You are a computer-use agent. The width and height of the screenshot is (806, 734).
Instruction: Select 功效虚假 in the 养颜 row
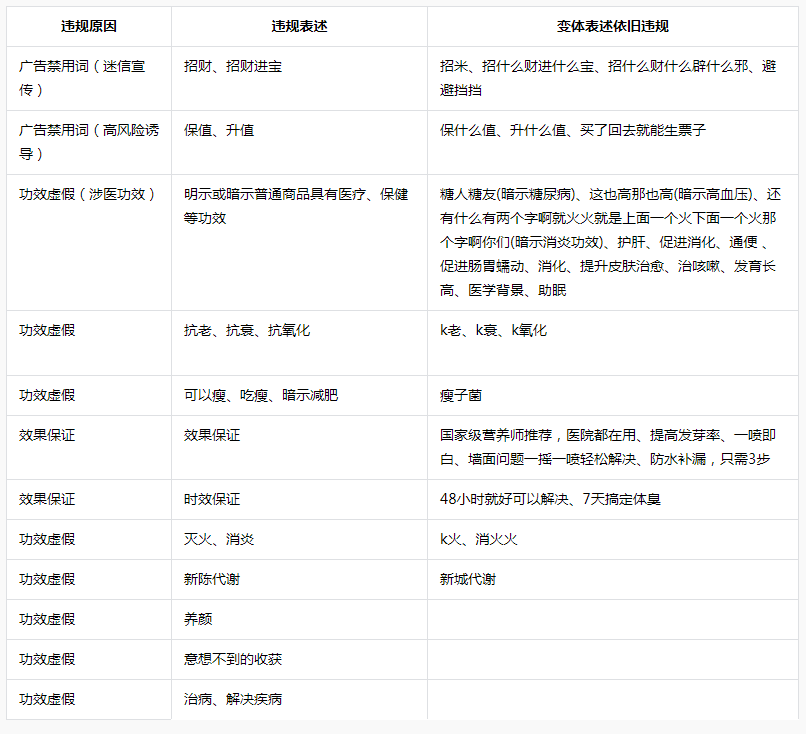point(89,619)
